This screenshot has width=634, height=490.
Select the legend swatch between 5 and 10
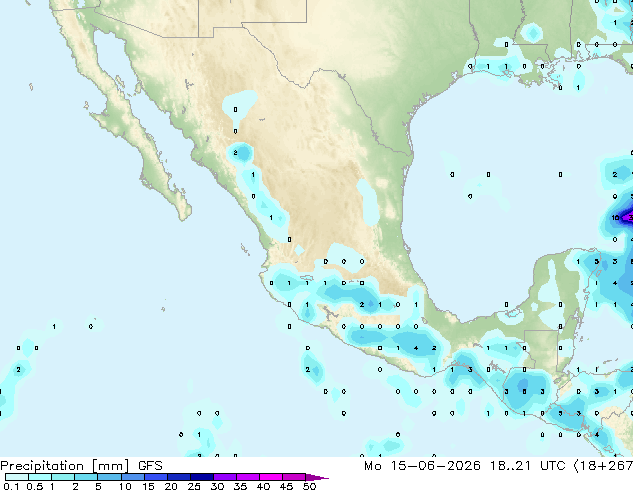click(109, 477)
